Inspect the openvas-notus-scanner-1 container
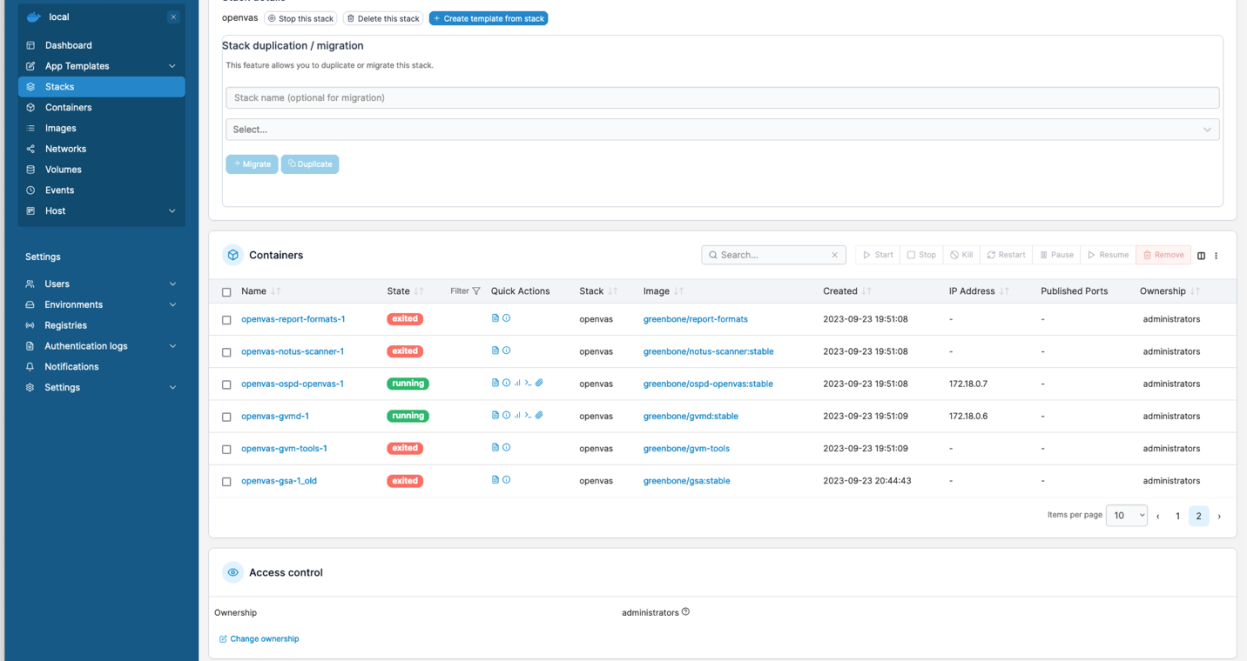Viewport: 1247px width, 661px height. click(506, 351)
